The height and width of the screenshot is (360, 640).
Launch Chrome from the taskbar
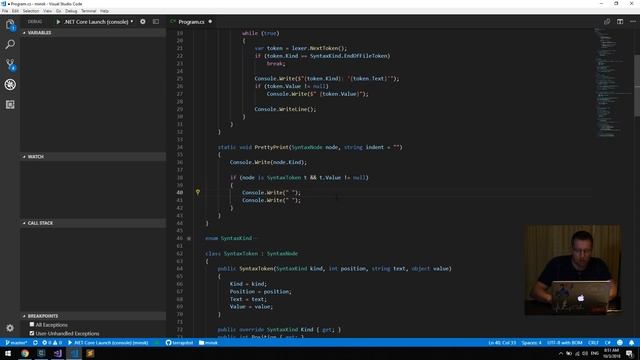coord(25,353)
